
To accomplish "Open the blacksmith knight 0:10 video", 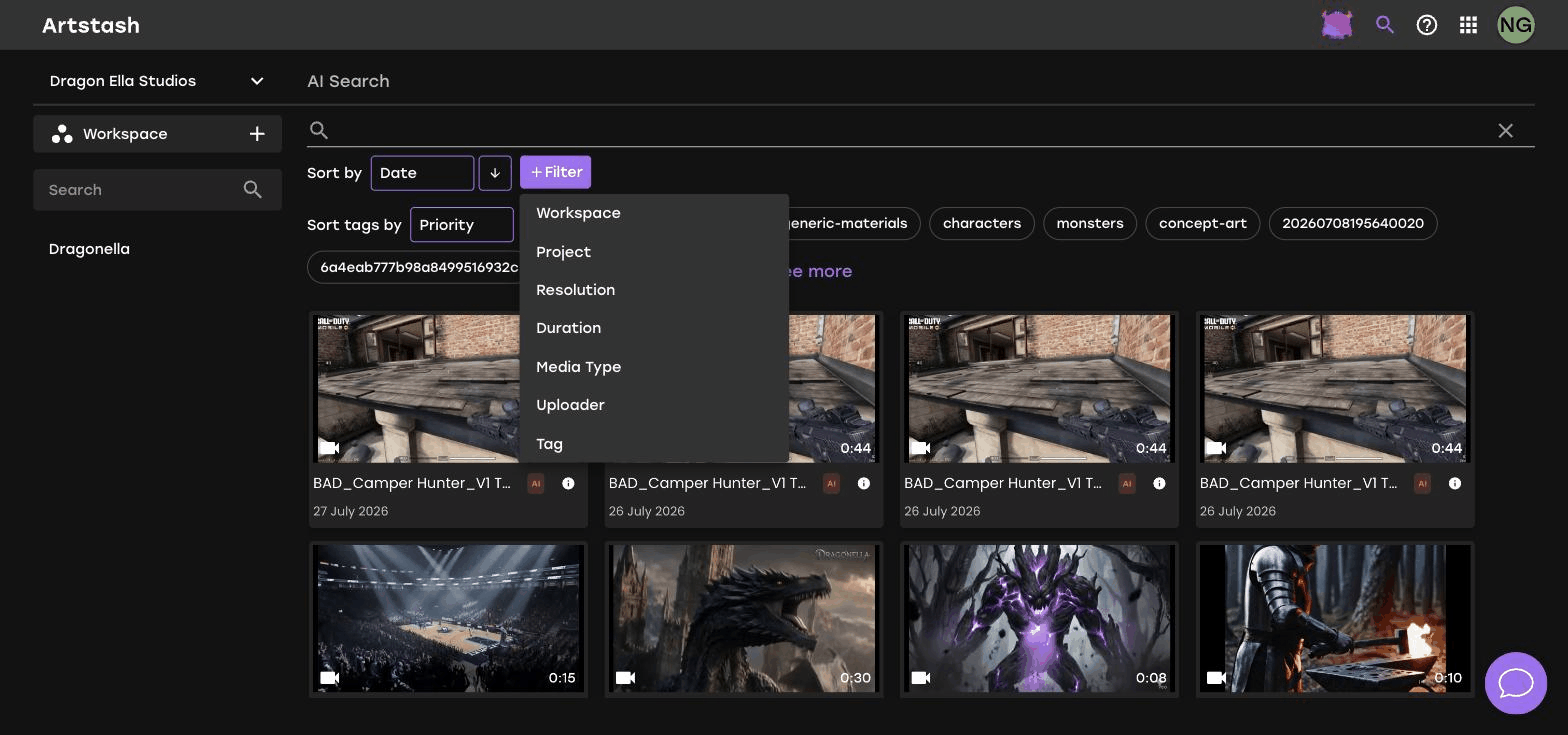I will coord(1335,619).
